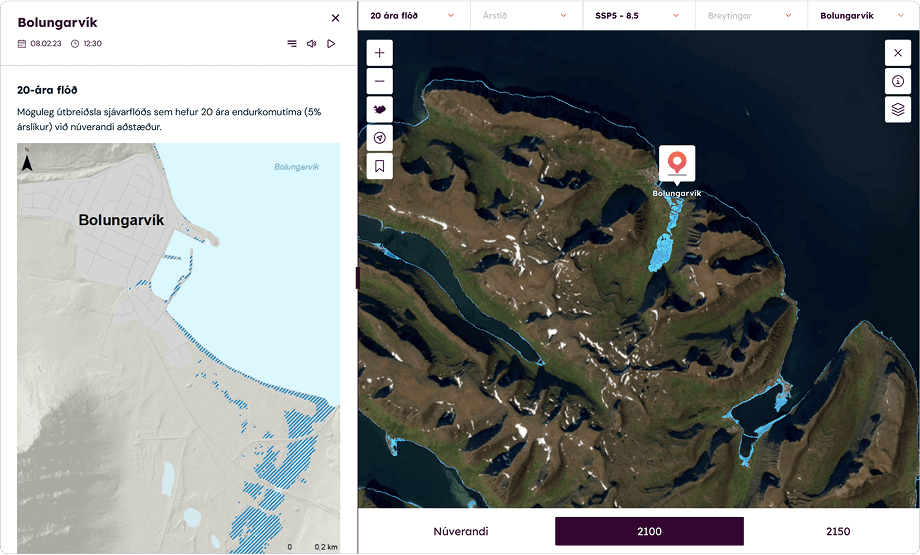920x555 pixels.
Task: Open the map info icon
Action: pos(897,81)
